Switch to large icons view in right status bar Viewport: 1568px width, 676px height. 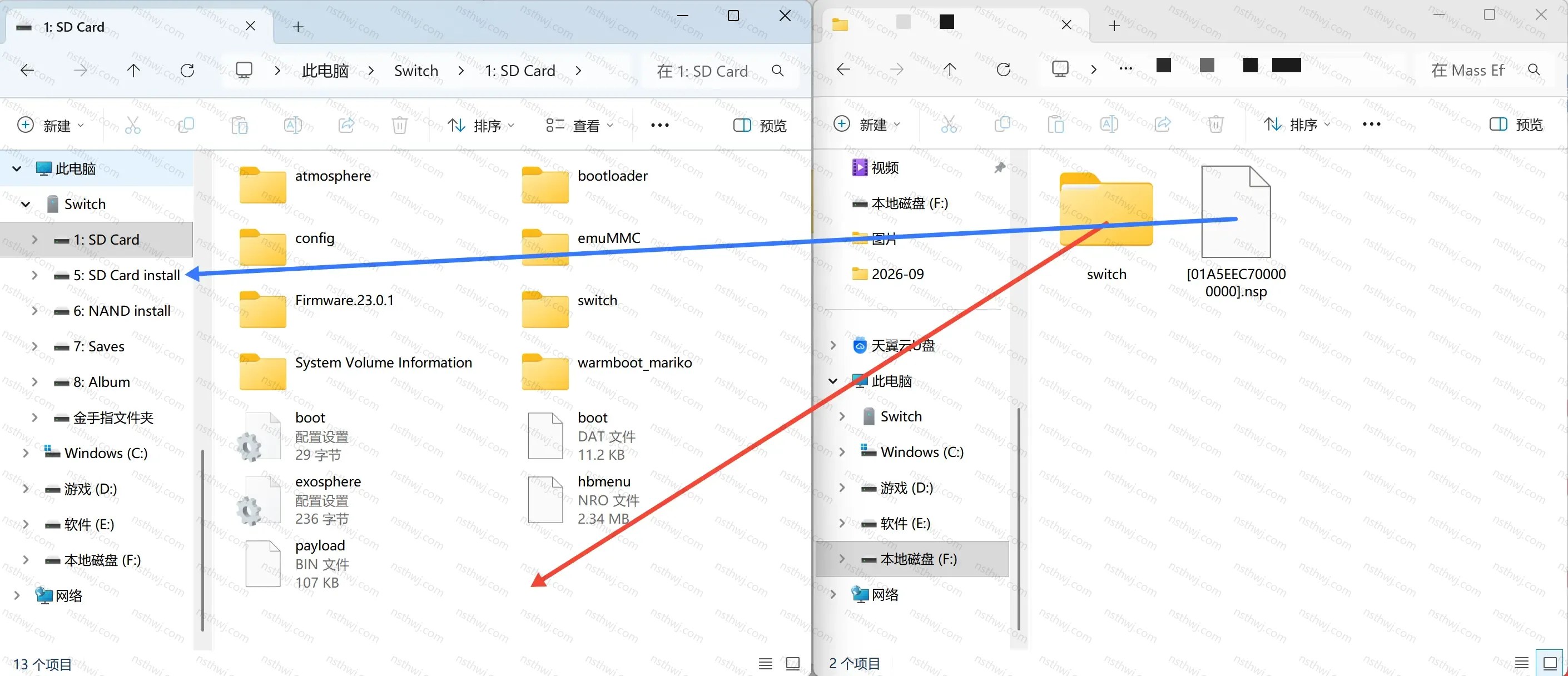(x=1550, y=663)
